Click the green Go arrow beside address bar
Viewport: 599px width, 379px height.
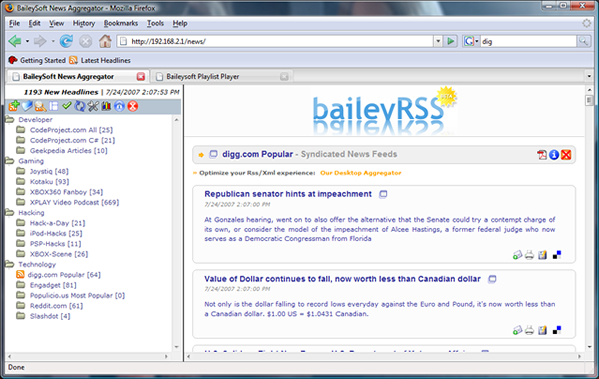[x=451, y=41]
